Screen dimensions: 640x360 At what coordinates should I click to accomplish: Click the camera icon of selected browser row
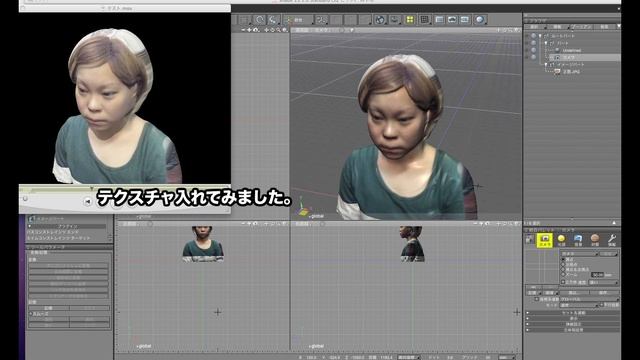(x=557, y=58)
